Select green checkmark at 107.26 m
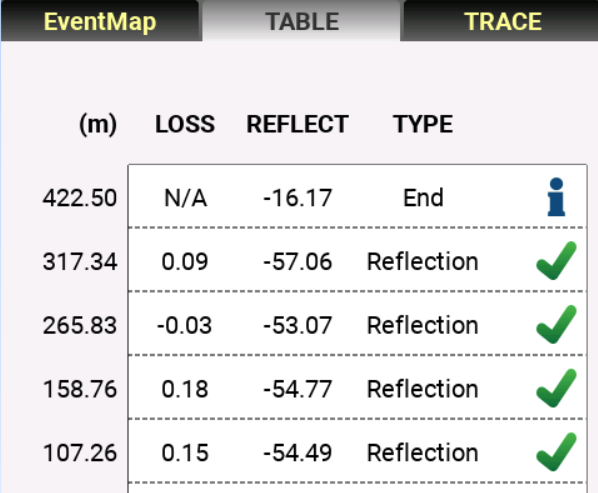The width and height of the screenshot is (598, 493). click(556, 452)
